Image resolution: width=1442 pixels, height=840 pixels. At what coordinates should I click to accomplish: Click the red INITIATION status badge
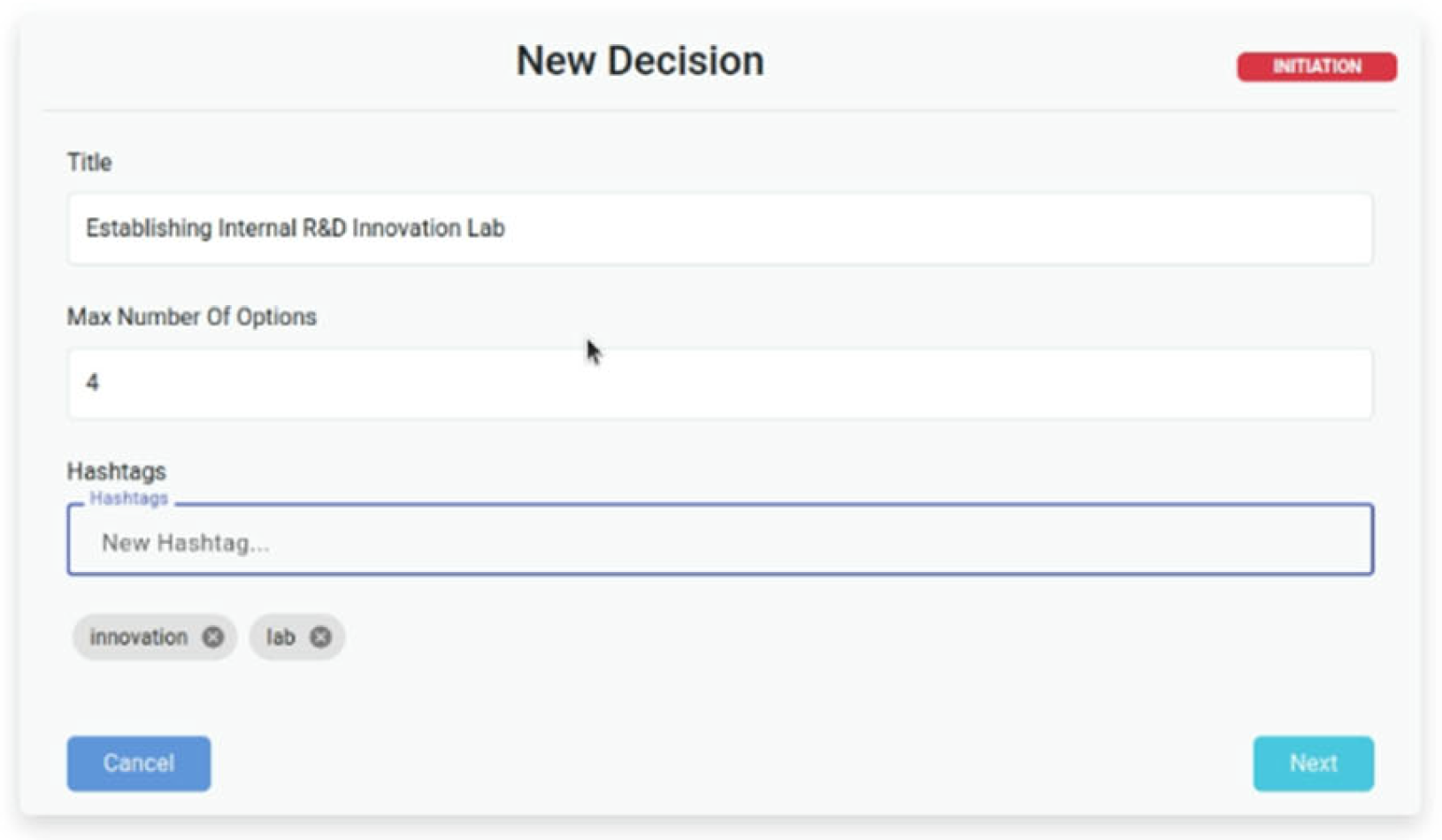click(1316, 66)
